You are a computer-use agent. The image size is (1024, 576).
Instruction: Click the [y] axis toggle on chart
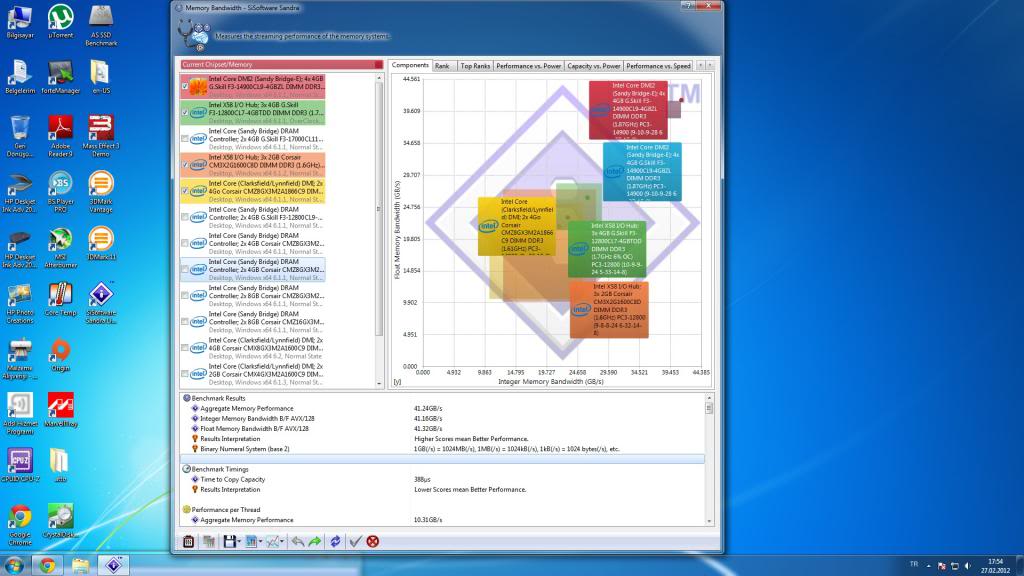coord(397,382)
